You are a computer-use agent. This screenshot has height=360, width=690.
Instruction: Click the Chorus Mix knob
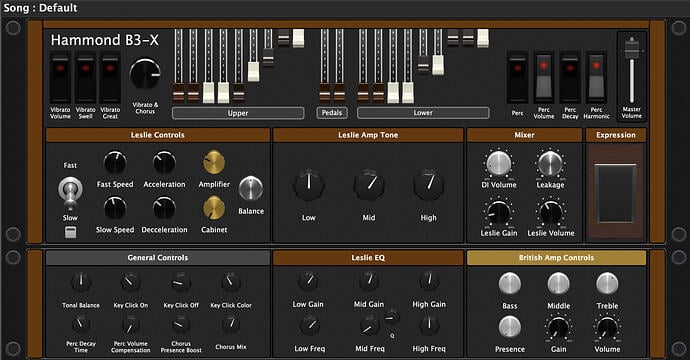231,325
